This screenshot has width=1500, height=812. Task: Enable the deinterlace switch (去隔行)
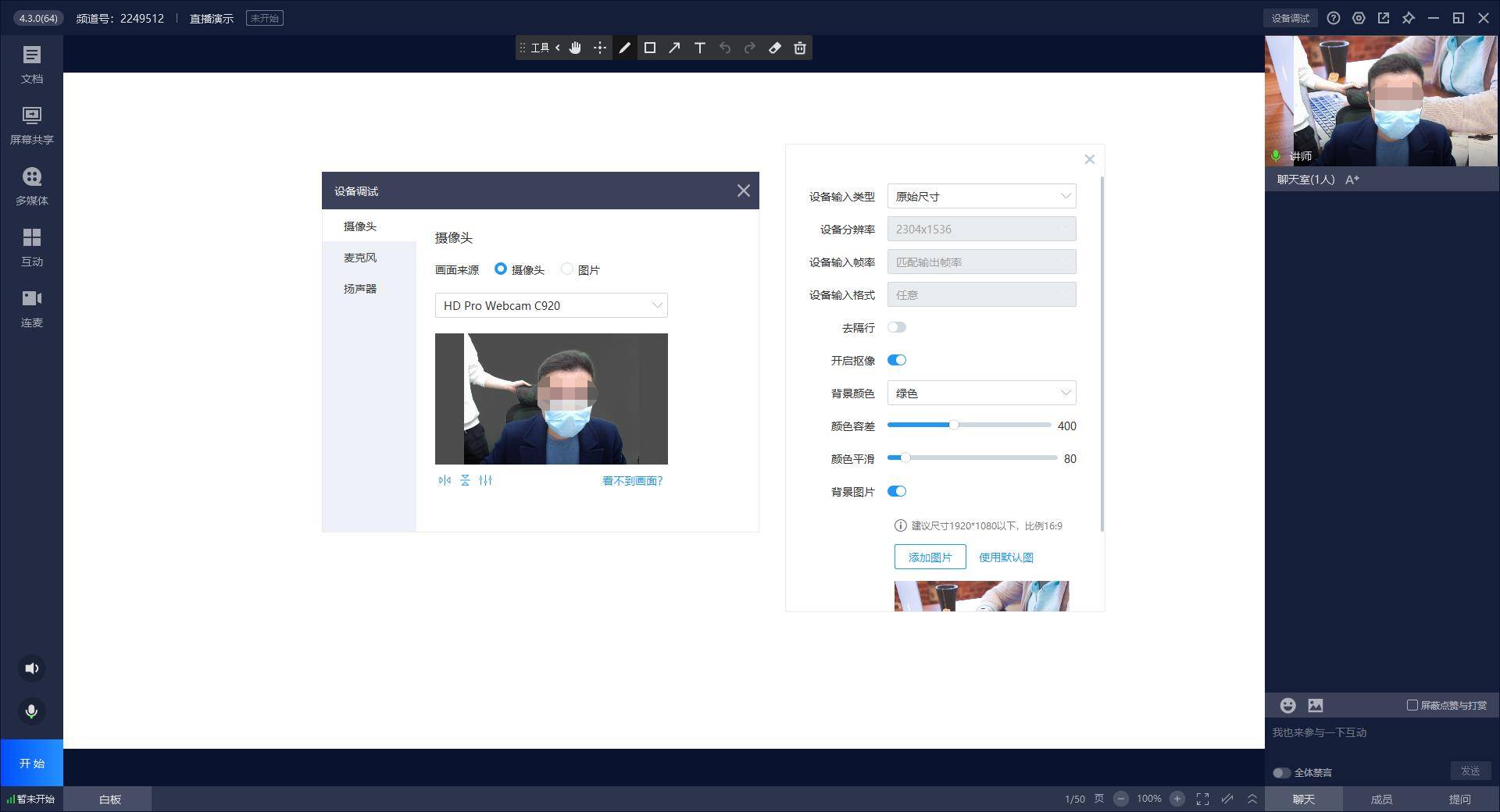pyautogui.click(x=896, y=327)
